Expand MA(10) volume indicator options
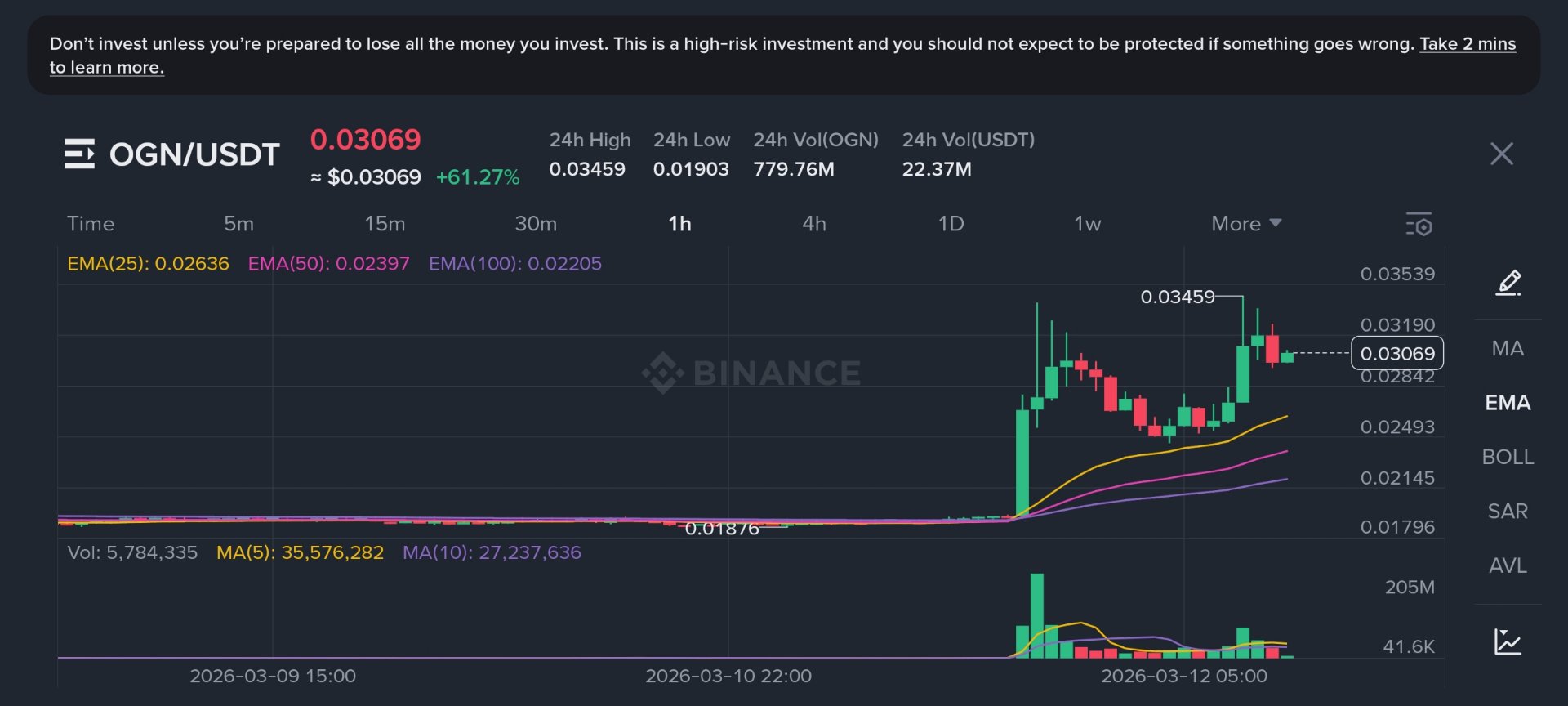This screenshot has width=1568, height=706. tap(491, 552)
